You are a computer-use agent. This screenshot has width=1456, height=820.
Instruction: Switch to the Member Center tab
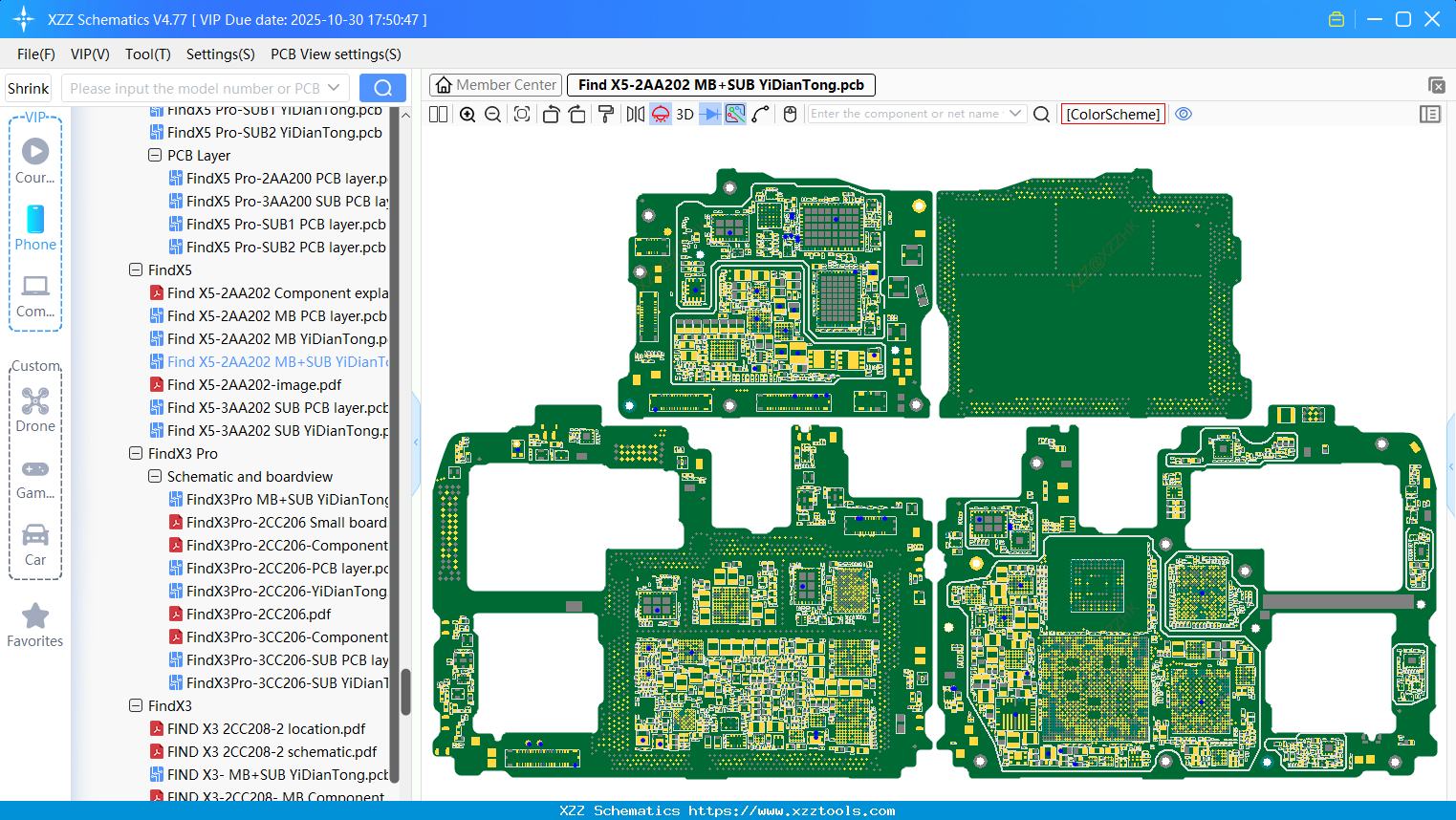tap(496, 85)
